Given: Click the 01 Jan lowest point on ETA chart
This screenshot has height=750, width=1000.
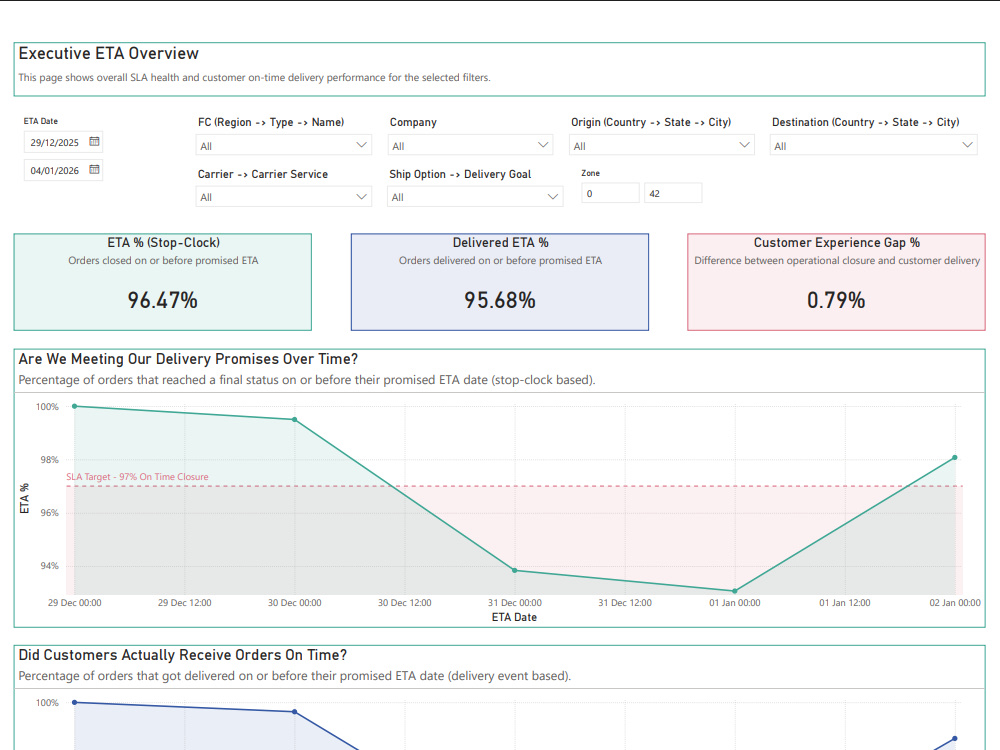Looking at the screenshot, I should pyautogui.click(x=735, y=591).
